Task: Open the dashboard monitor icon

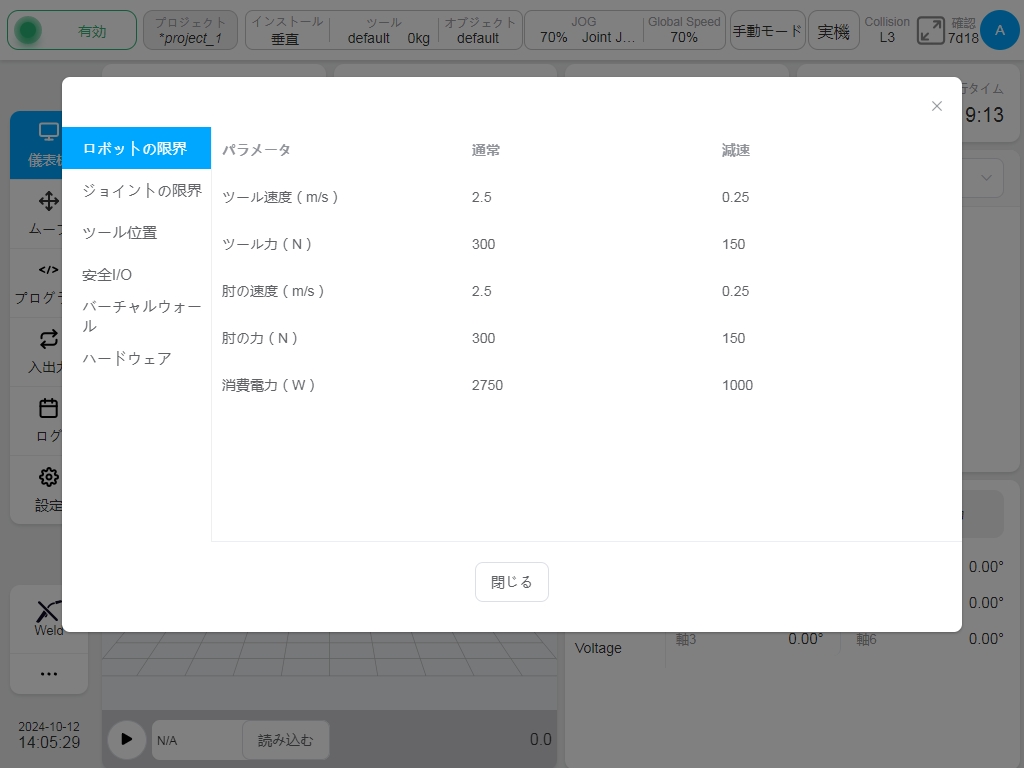Action: (x=48, y=133)
